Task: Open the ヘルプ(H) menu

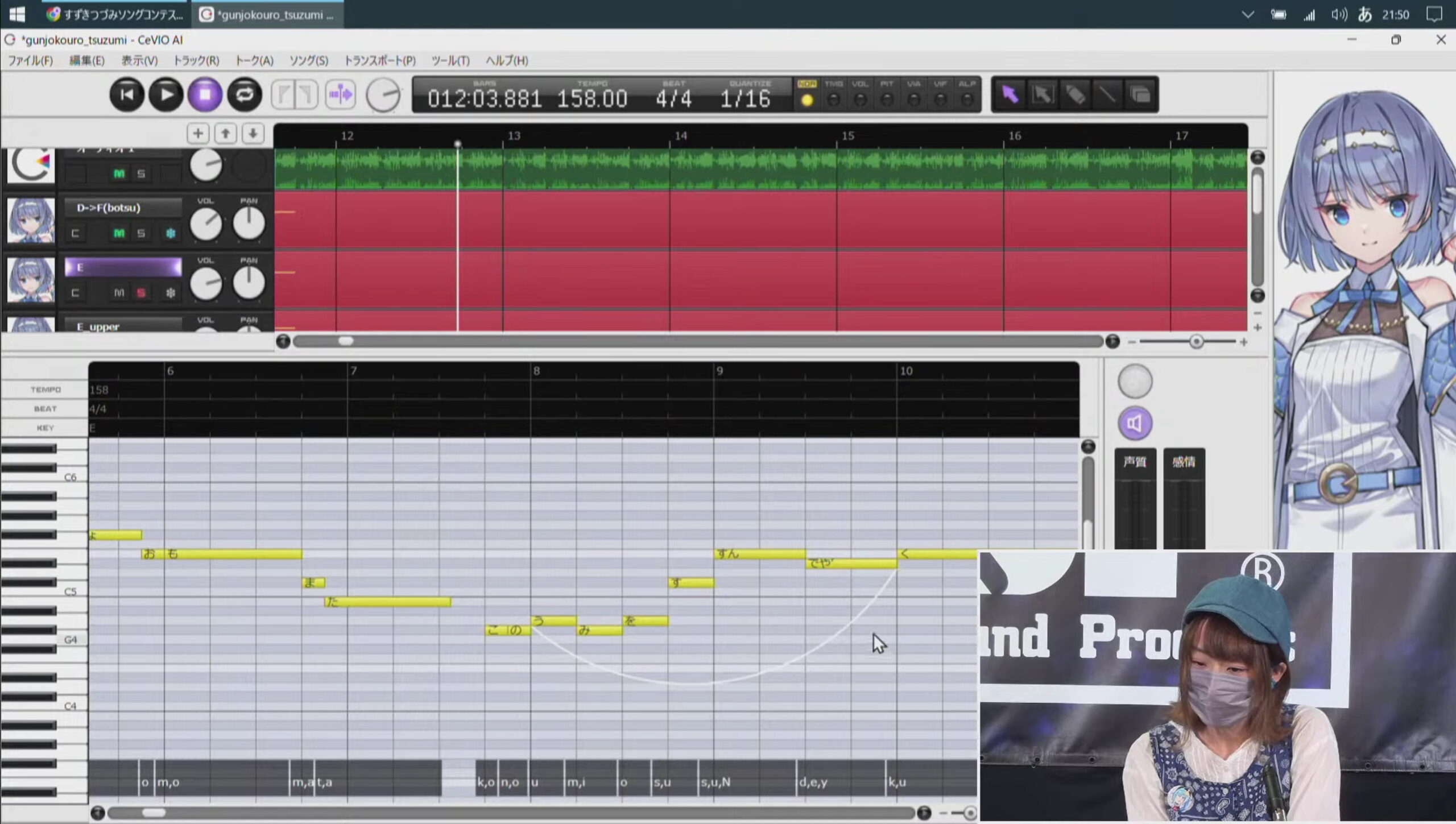Action: [x=506, y=60]
